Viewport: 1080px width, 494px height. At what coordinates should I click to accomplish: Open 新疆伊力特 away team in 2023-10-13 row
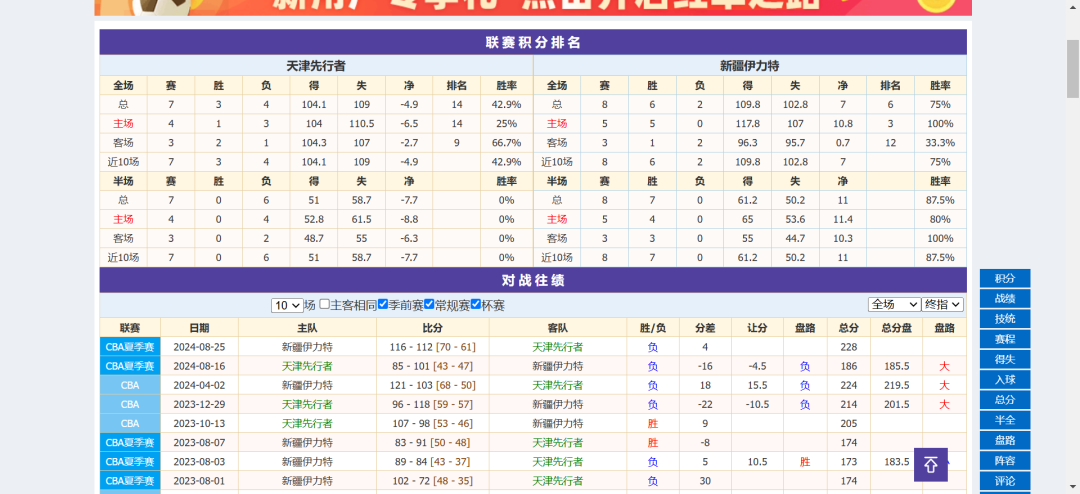[558, 423]
